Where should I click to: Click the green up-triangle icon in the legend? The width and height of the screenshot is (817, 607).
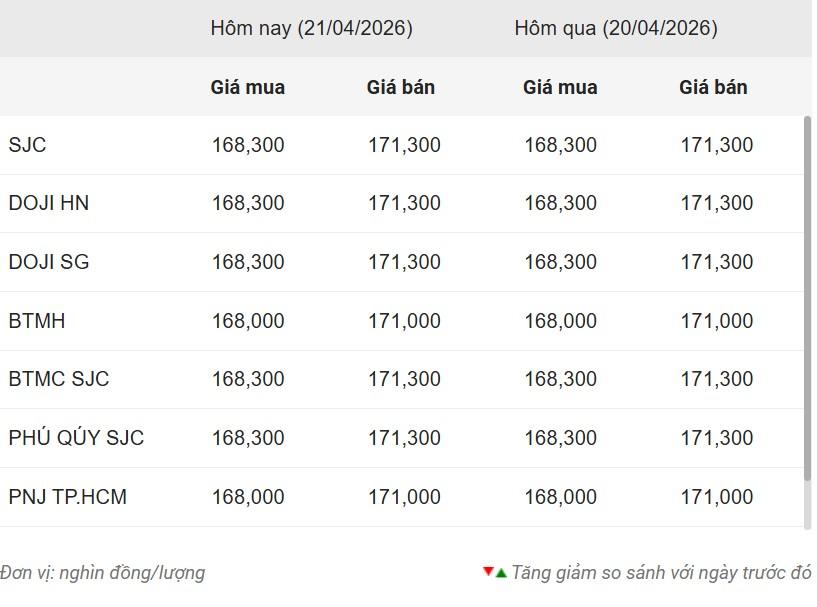click(501, 573)
